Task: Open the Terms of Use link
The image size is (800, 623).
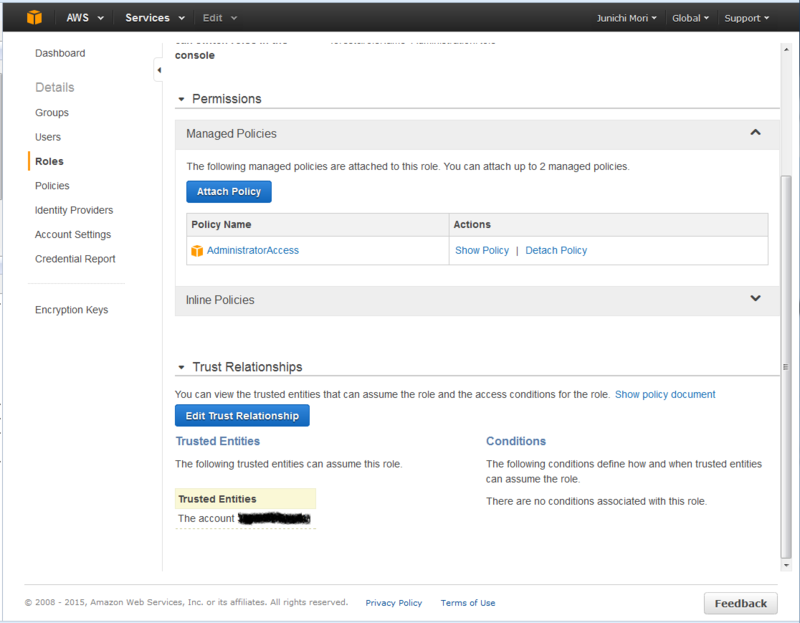Action: coord(468,603)
